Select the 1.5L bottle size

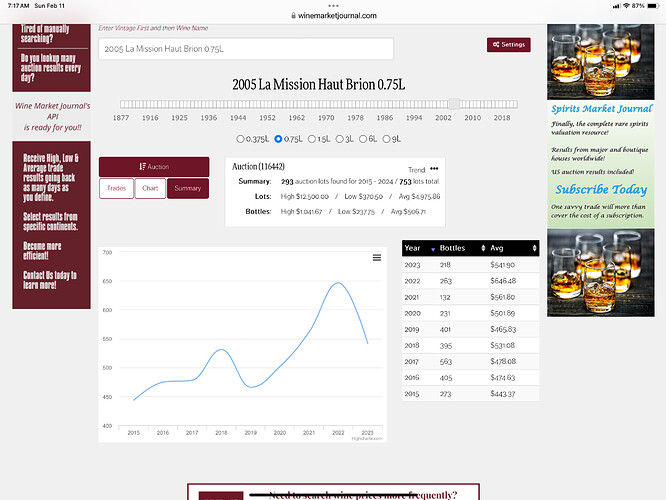tap(311, 139)
